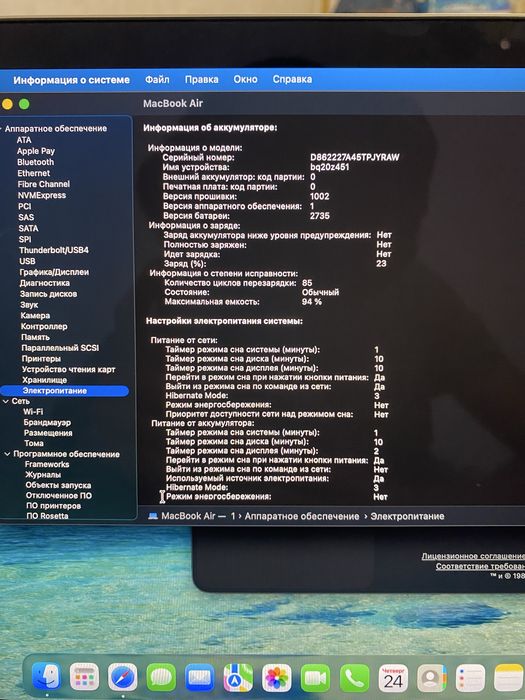Open the Файл menu
This screenshot has height=700, width=525.
coord(157,79)
